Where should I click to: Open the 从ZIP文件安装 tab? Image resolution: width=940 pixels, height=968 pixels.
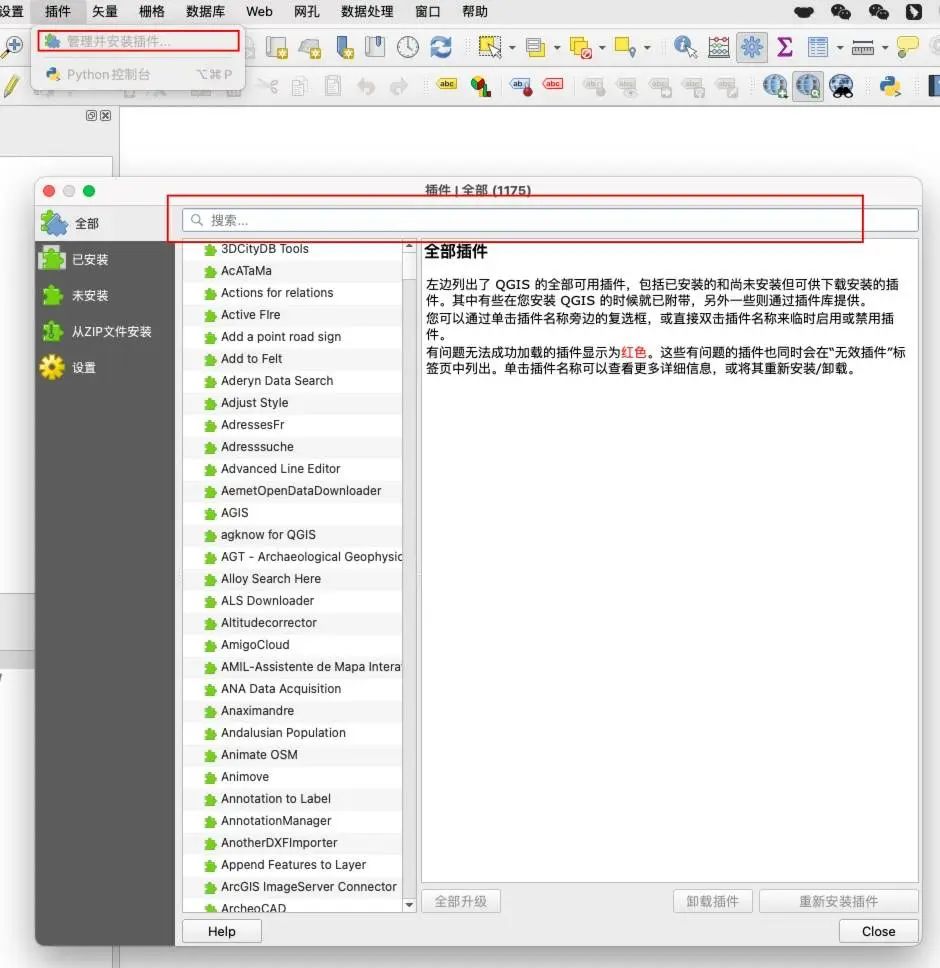pyautogui.click(x=104, y=332)
